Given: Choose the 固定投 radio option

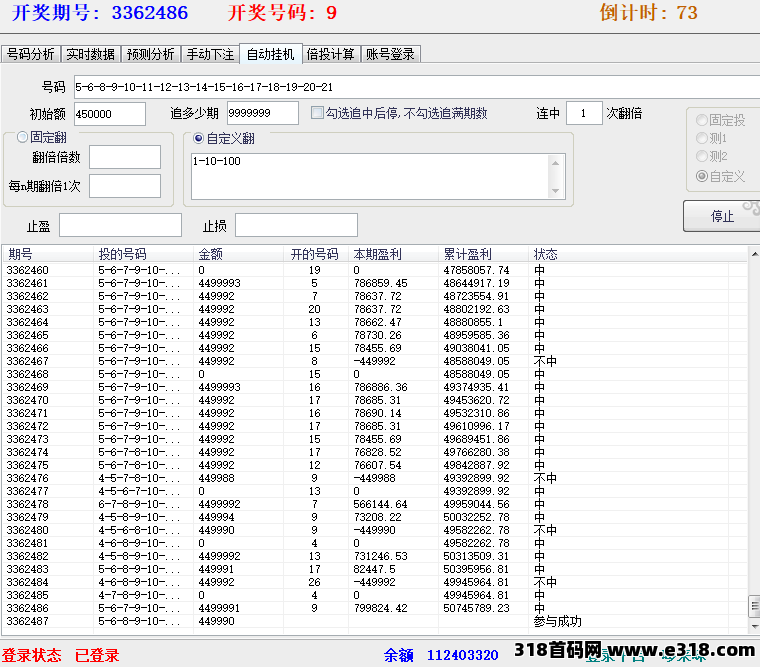Looking at the screenshot, I should click(702, 120).
